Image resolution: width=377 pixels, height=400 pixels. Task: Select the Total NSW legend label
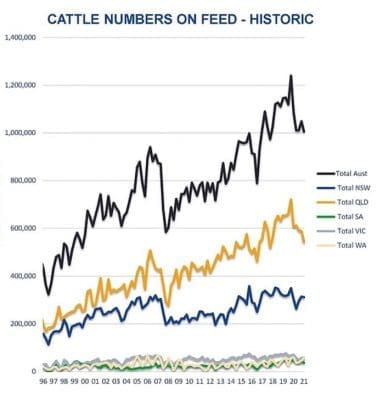coord(353,188)
